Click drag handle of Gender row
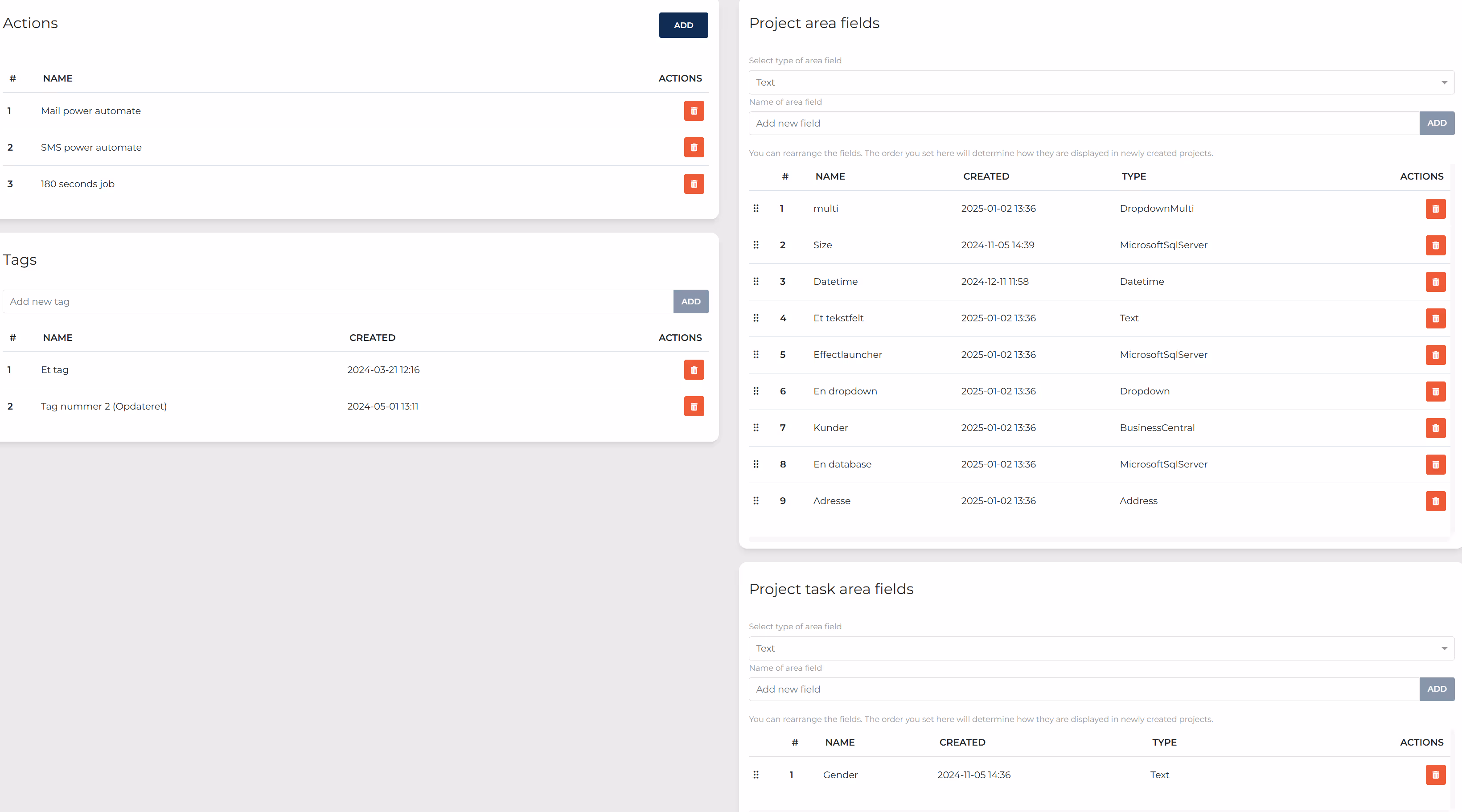The width and height of the screenshot is (1462, 812). click(x=756, y=775)
